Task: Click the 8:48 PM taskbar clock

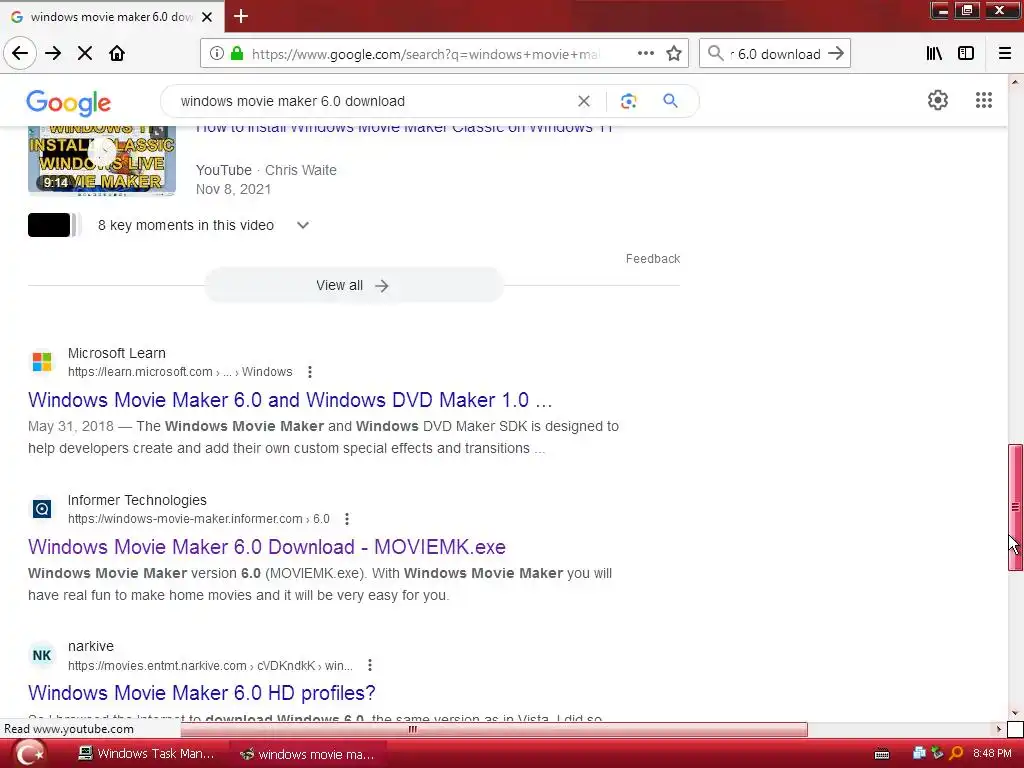Action: tap(992, 754)
